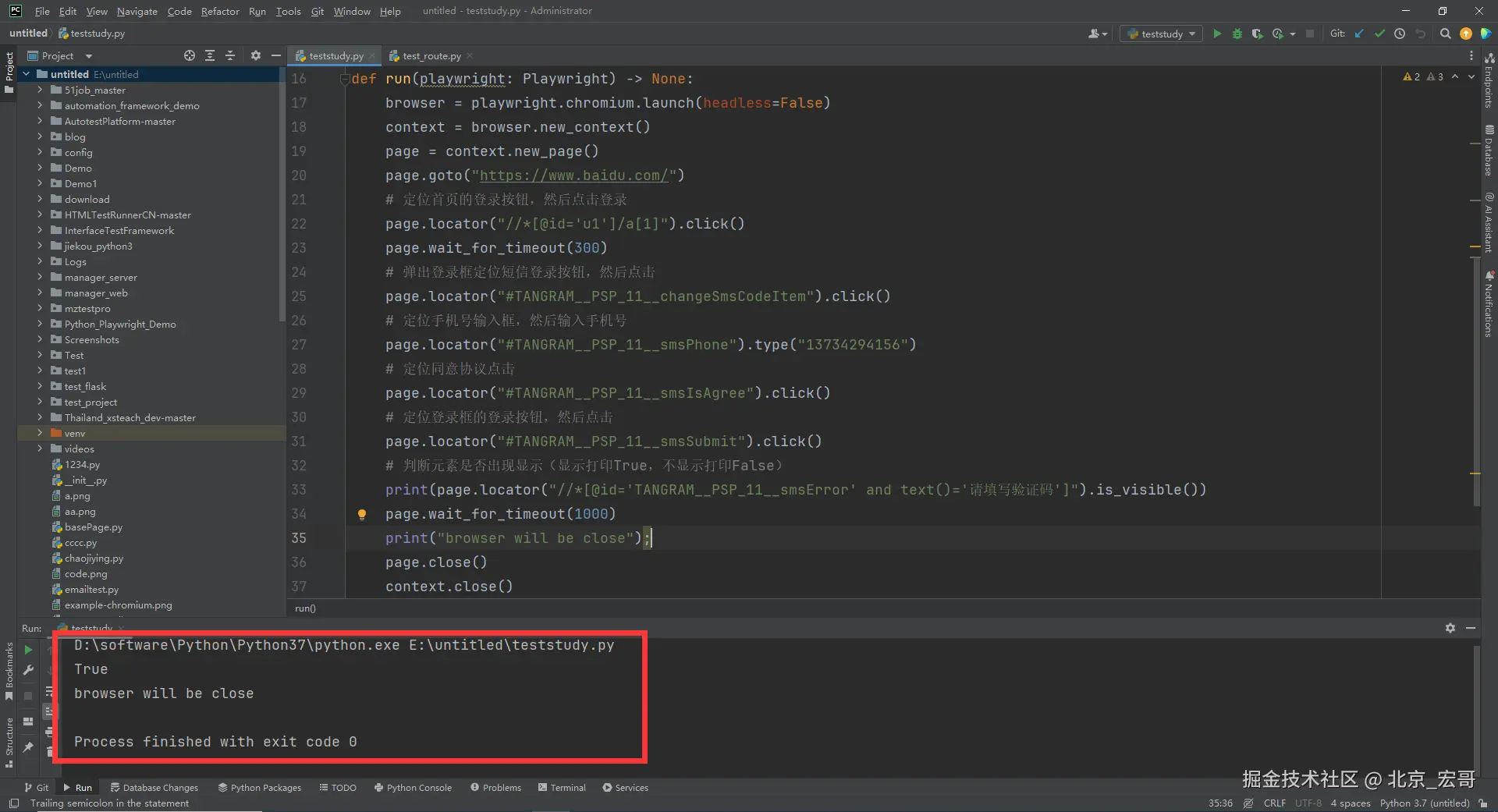Hide the Run tool window
The height and width of the screenshot is (812, 1498).
click(x=1471, y=628)
